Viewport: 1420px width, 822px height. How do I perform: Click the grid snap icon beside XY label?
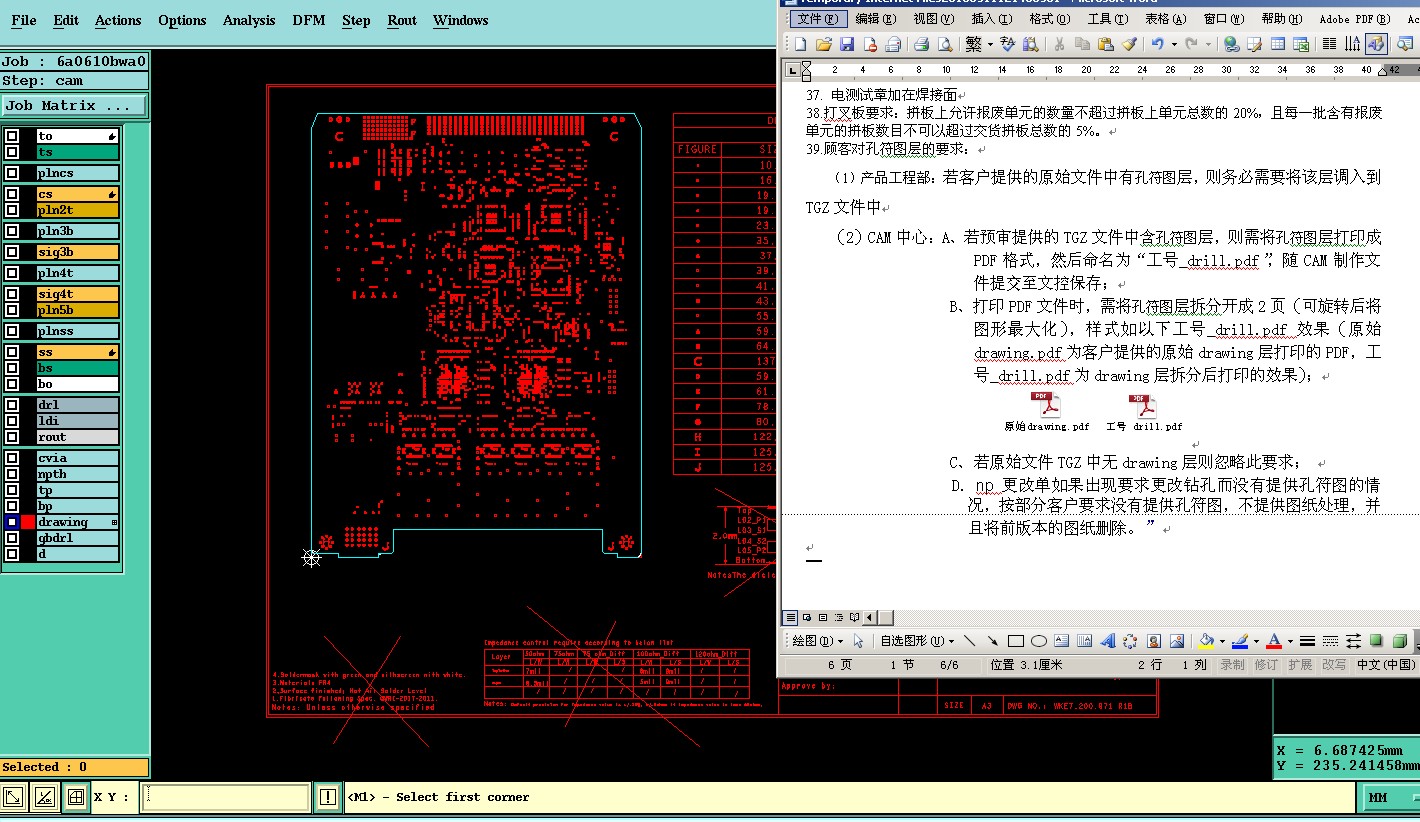tap(75, 797)
